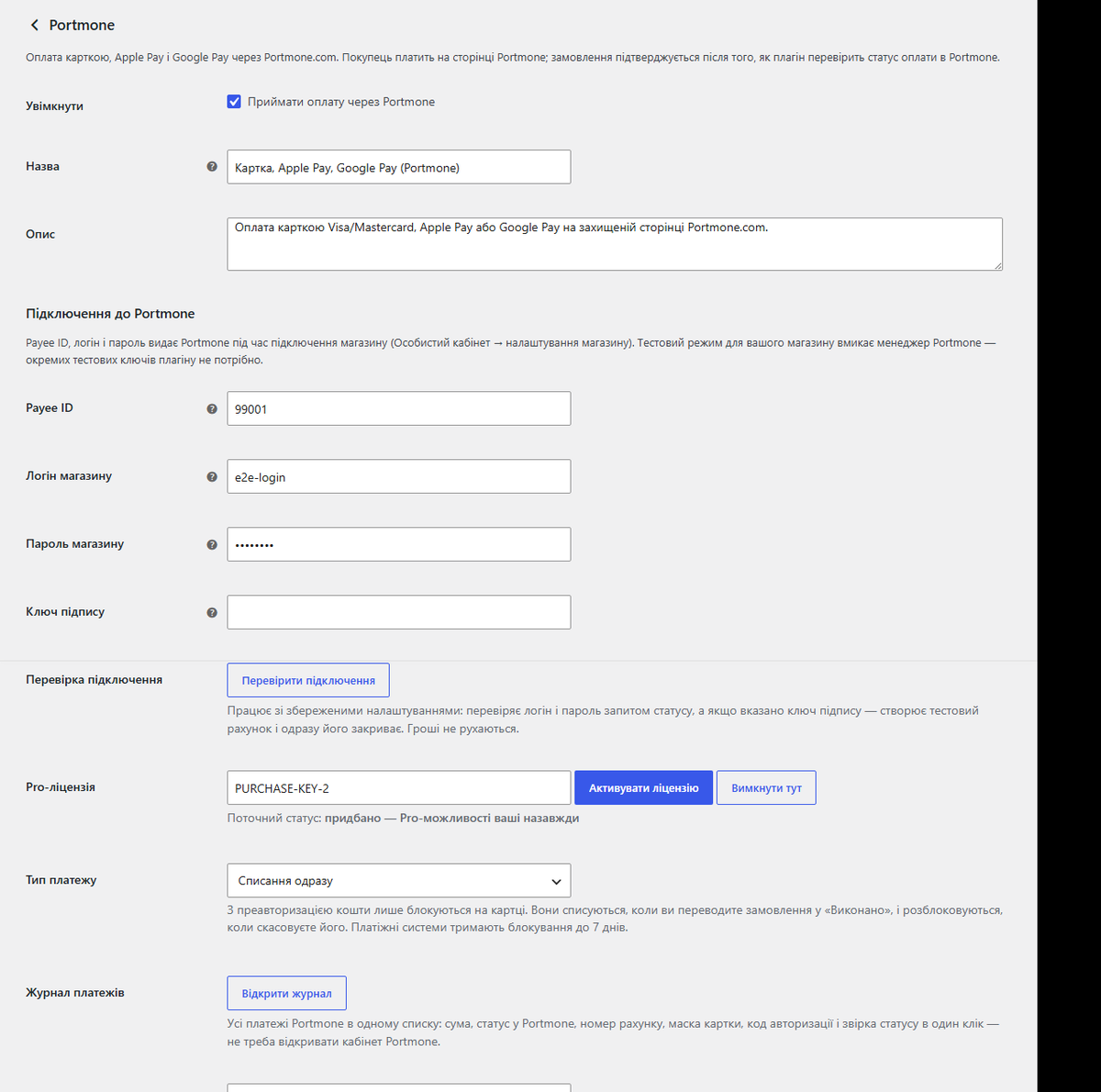Open the help tooltip icon for Назва

tap(212, 167)
